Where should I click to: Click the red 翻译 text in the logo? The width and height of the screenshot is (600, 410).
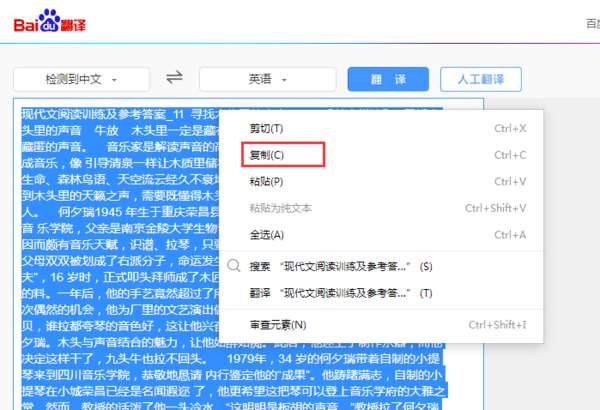point(73,25)
